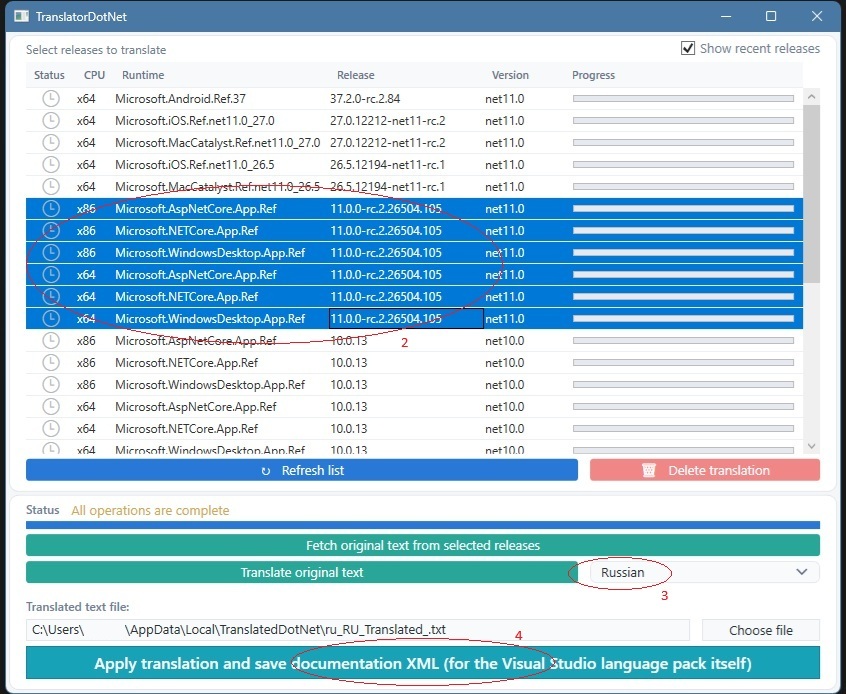This screenshot has width=846, height=694.
Task: Sort by the CPU column header
Action: tap(94, 75)
